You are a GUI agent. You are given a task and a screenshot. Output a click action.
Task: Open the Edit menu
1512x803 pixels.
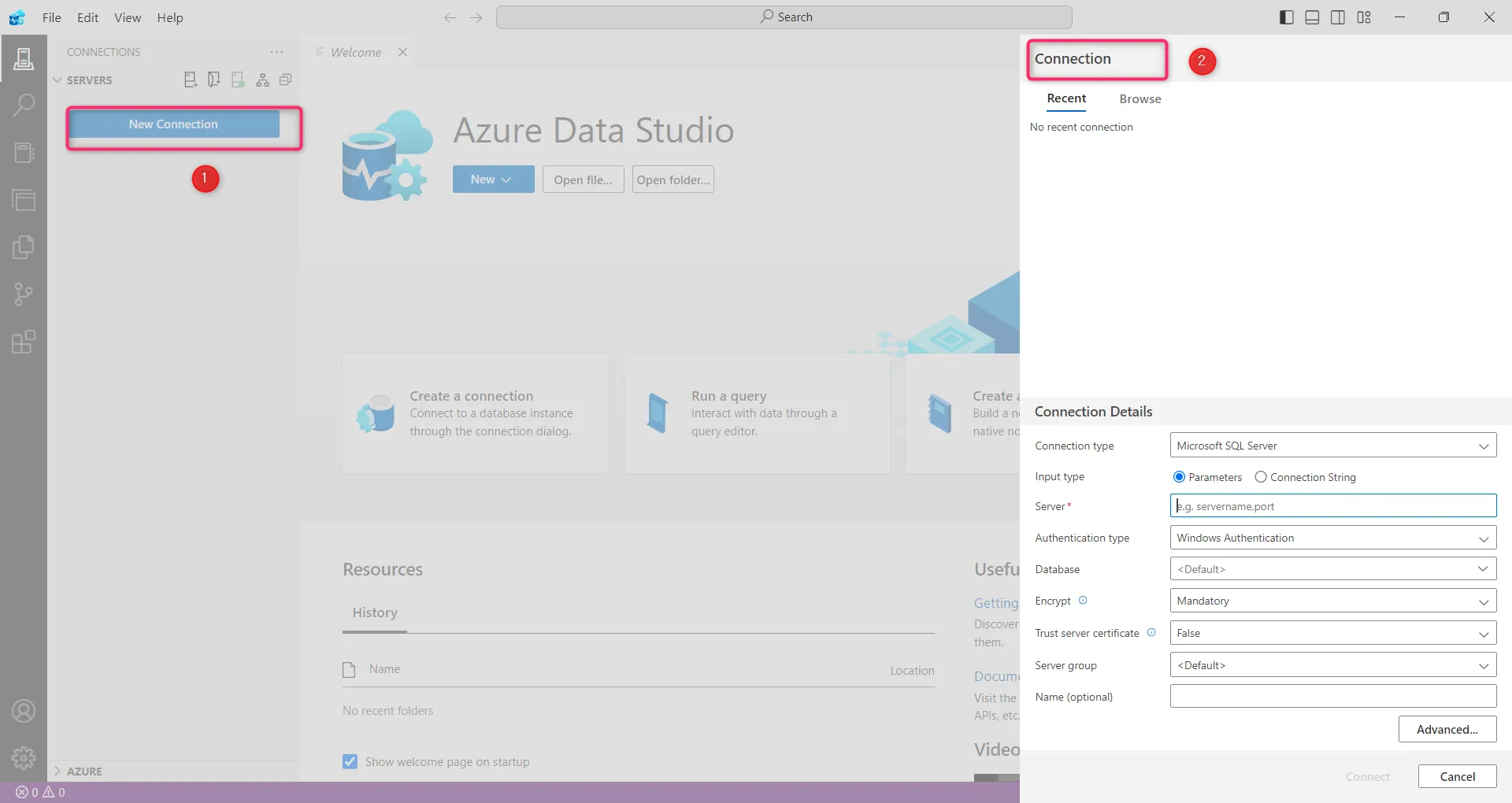87,17
